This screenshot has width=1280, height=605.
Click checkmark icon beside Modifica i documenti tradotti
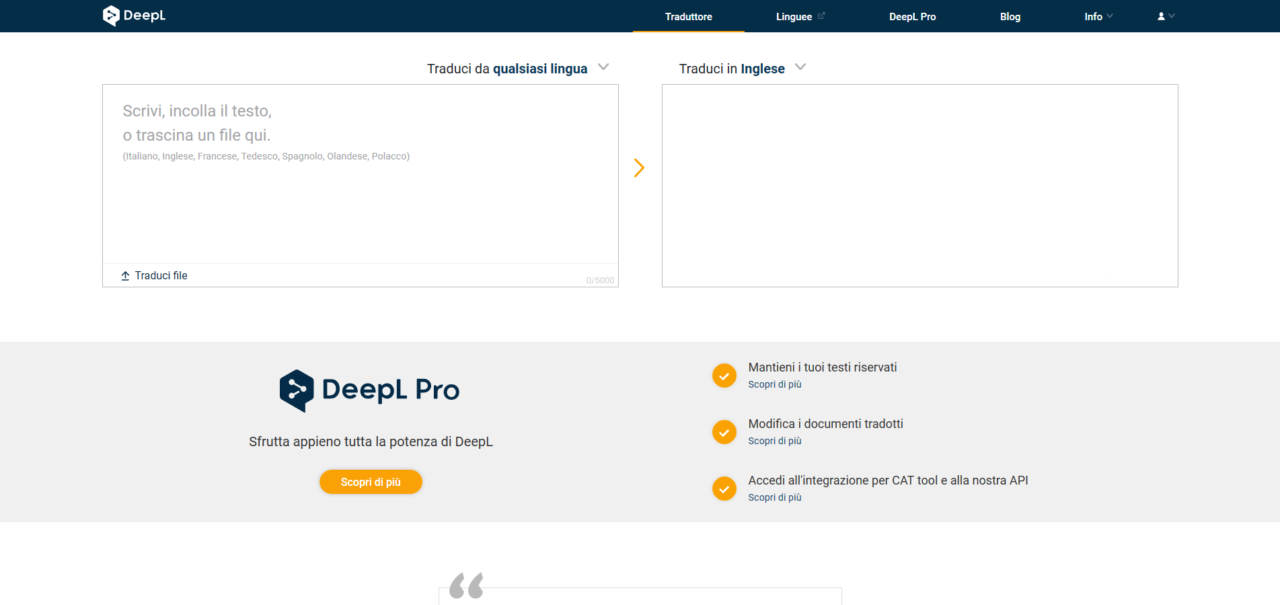pos(724,432)
